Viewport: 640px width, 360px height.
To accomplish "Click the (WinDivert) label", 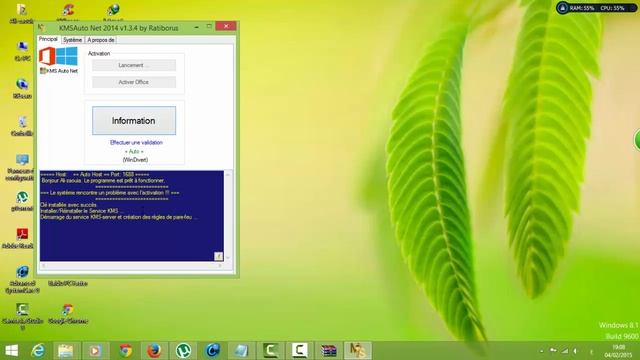I will [135, 160].
